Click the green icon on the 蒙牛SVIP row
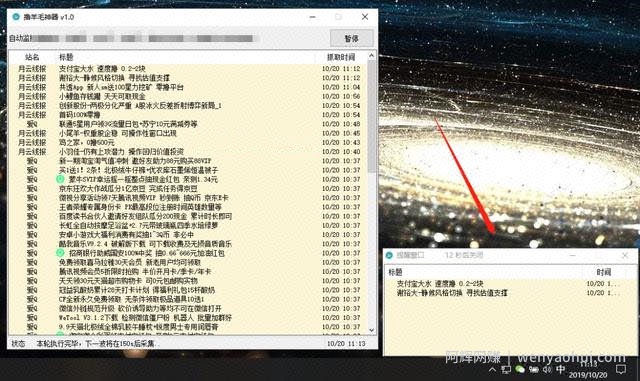The height and width of the screenshot is (381, 640). pos(60,179)
